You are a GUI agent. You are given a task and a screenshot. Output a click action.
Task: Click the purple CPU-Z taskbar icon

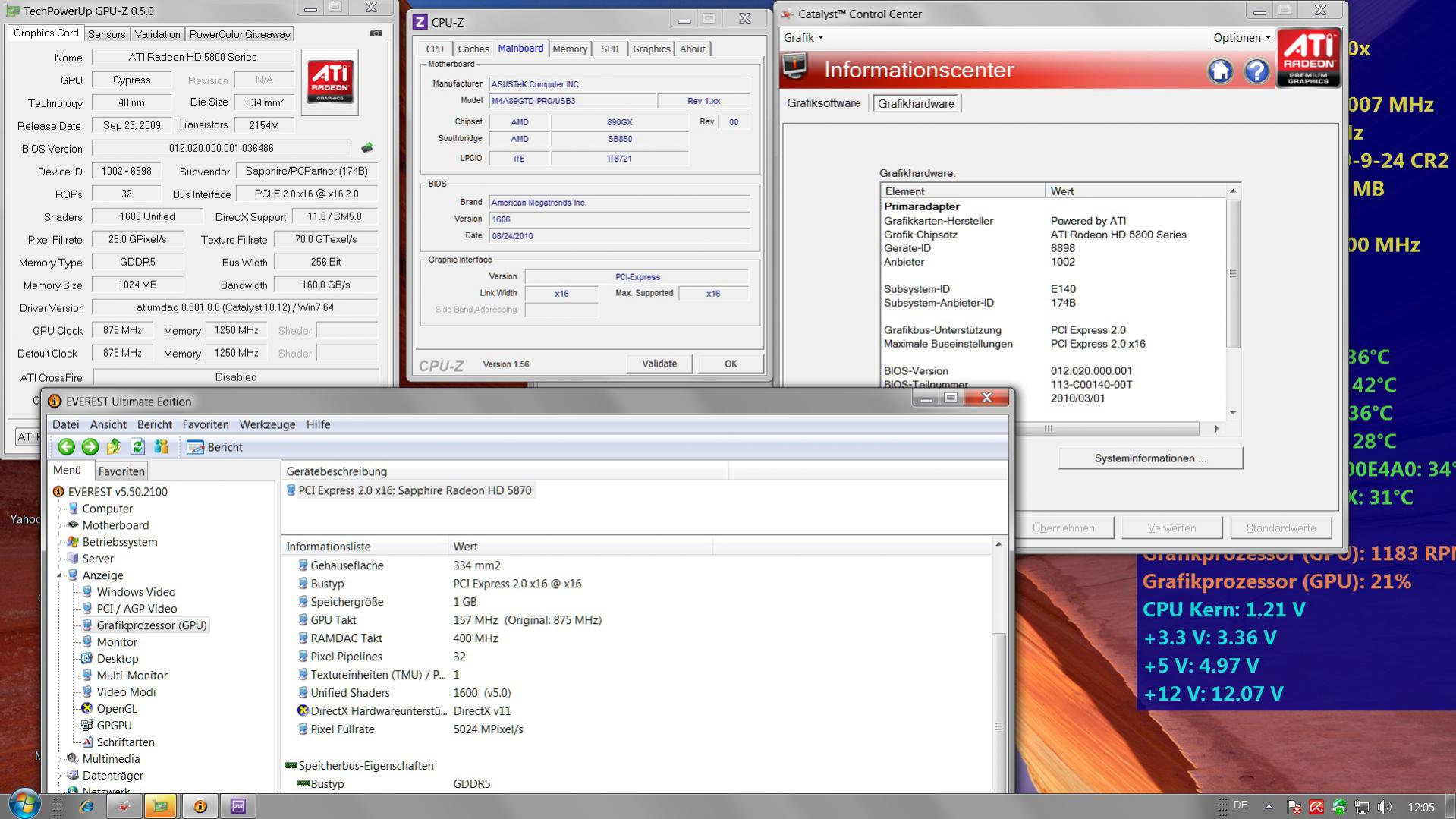click(x=238, y=806)
